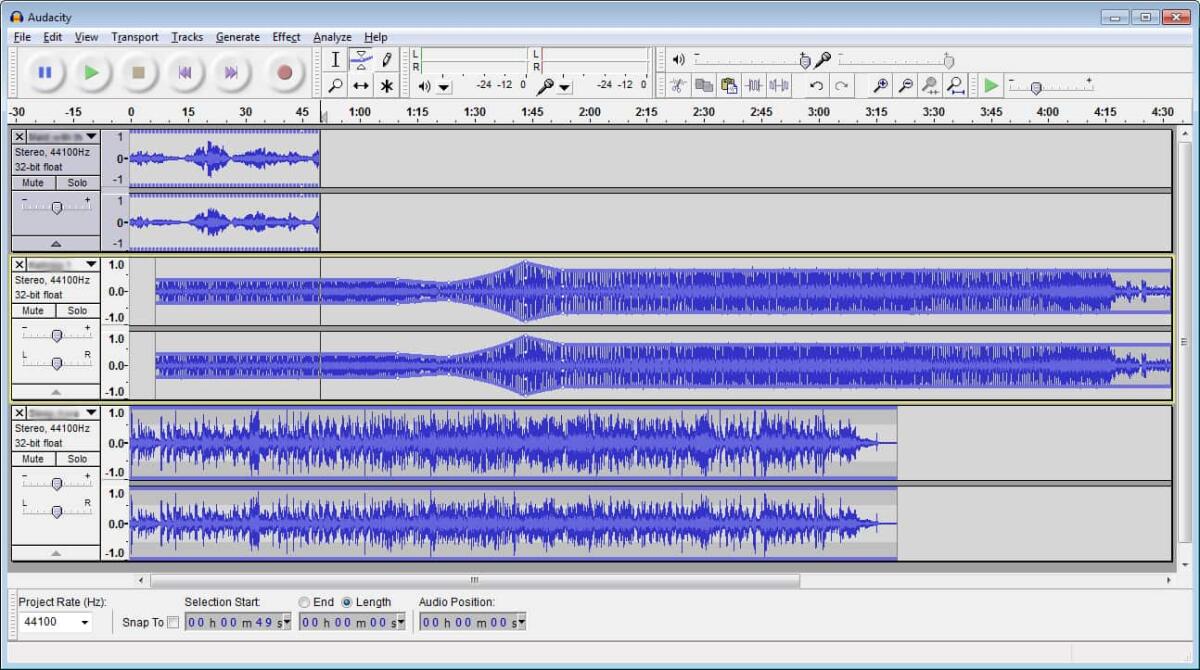
Task: Select the Envelope tool
Action: pos(360,61)
